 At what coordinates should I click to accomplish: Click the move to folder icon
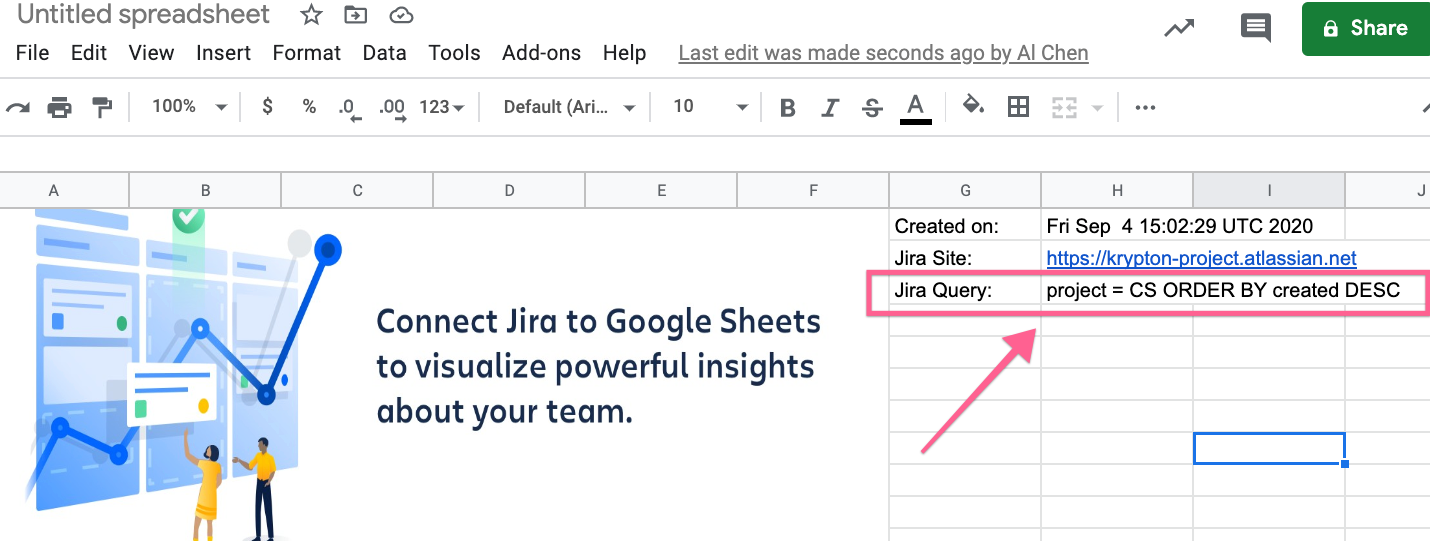click(x=355, y=15)
